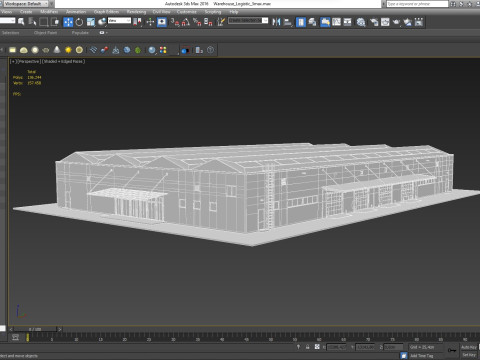Switch to the Object Paint ribbon tab
The width and height of the screenshot is (480, 360).
(x=45, y=33)
